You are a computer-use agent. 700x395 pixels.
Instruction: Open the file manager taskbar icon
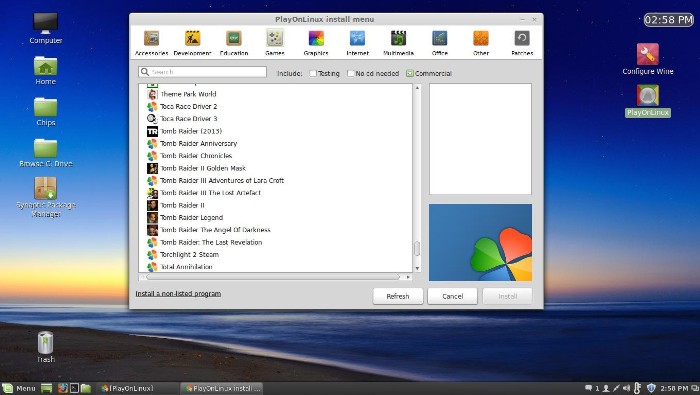tap(86, 388)
